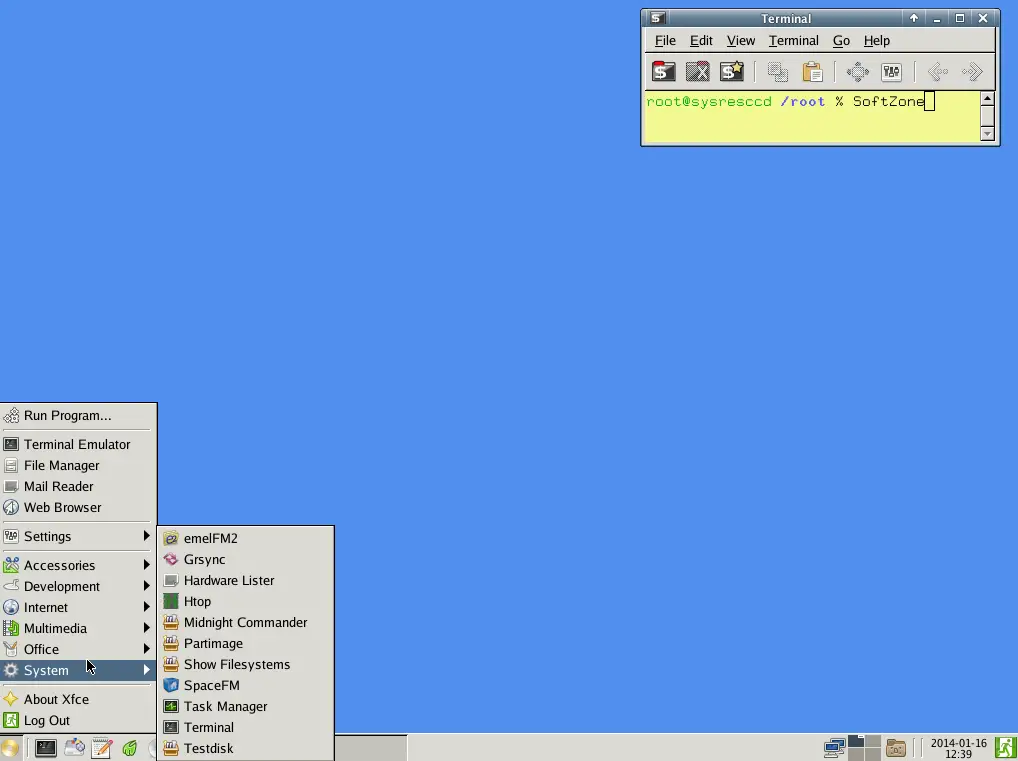Launch Partimage
Viewport: 1018px width, 761px height.
(x=246, y=643)
